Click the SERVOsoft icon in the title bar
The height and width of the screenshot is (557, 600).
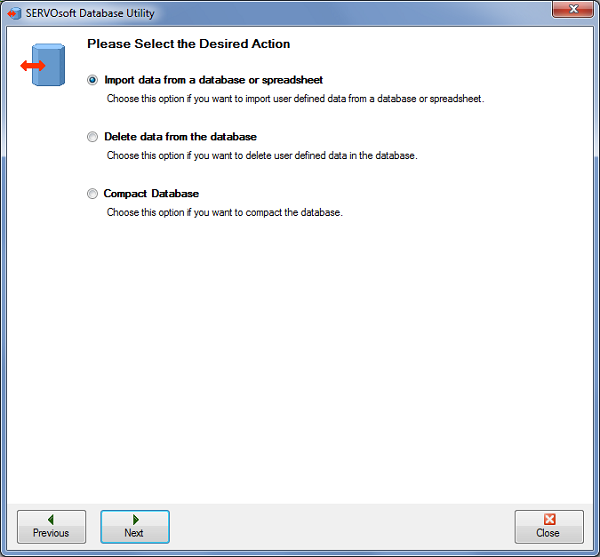15,14
